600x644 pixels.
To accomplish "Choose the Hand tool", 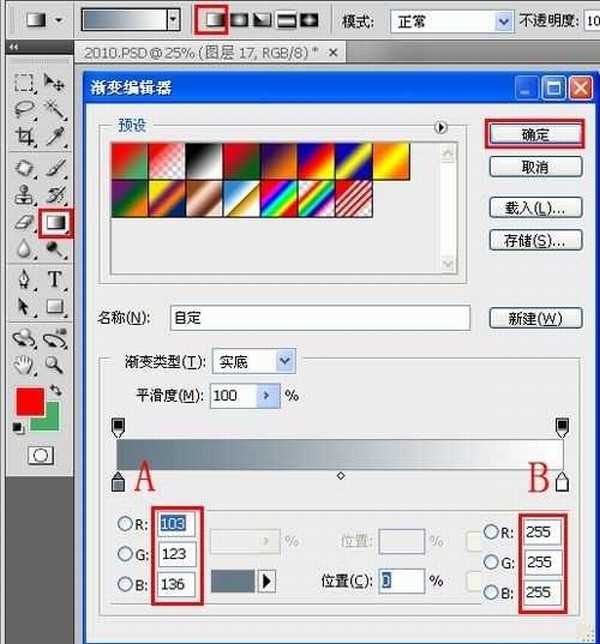I will 26,365.
